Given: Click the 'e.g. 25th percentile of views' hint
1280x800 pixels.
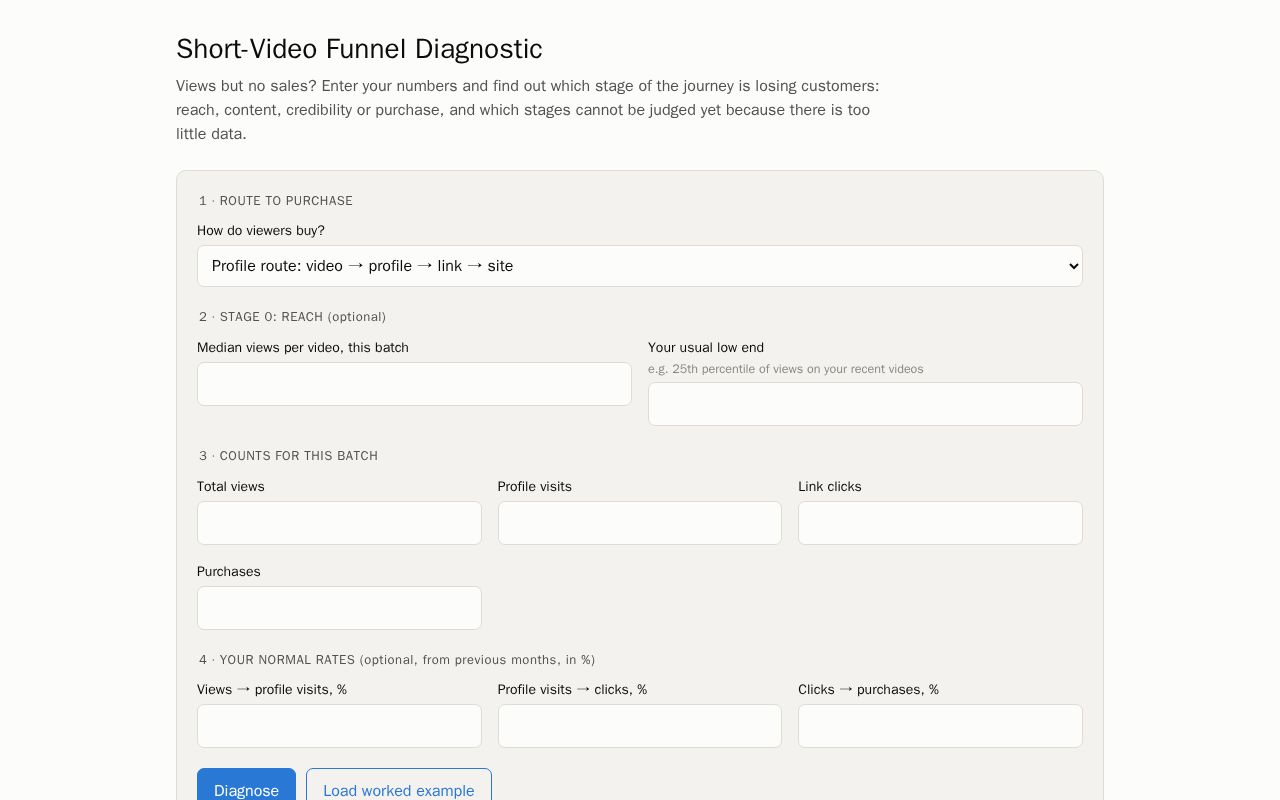Looking at the screenshot, I should click(786, 369).
